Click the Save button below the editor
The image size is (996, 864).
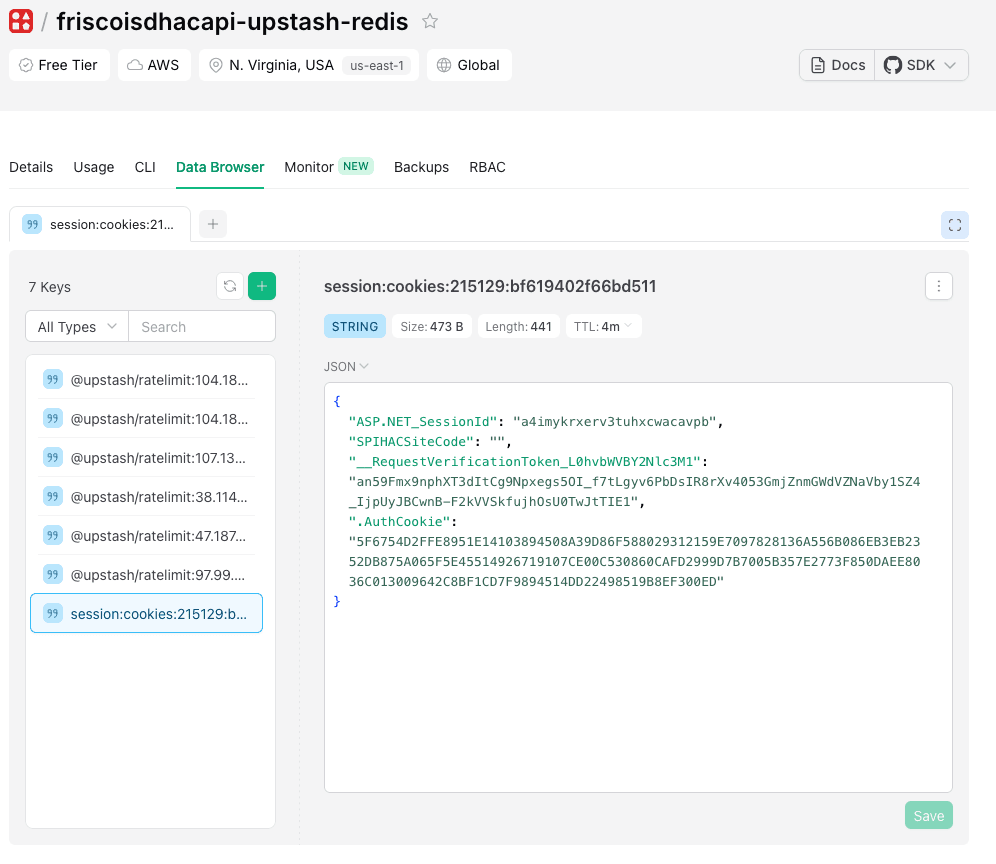click(928, 815)
